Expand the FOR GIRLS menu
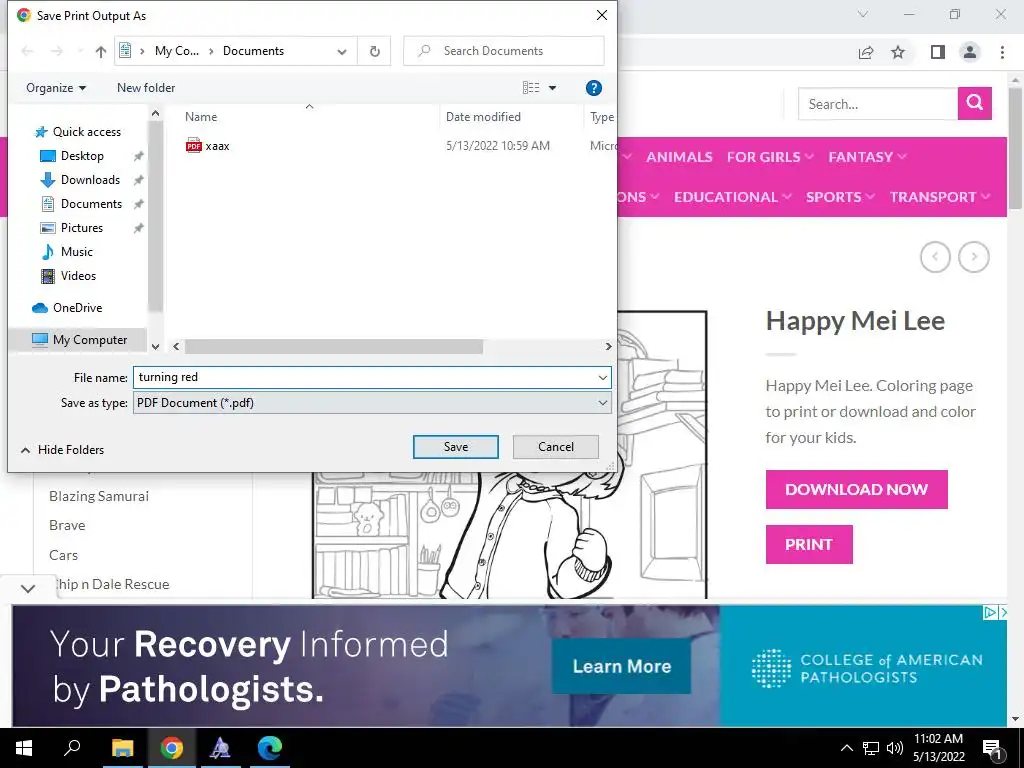 click(x=770, y=157)
